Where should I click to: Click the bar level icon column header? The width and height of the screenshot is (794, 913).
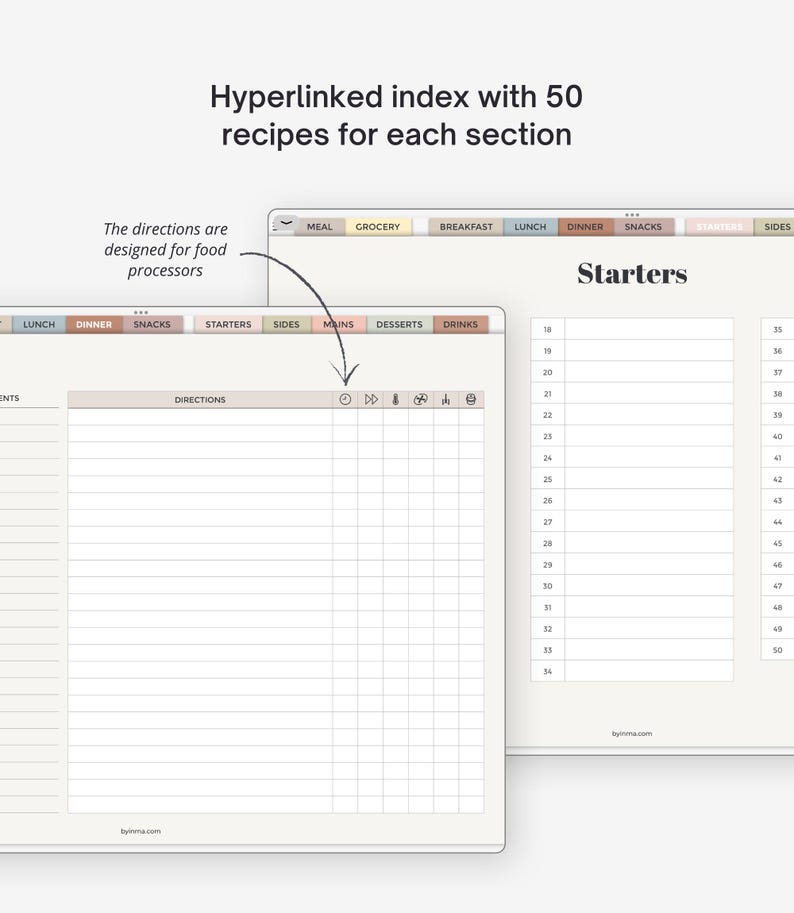[446, 399]
